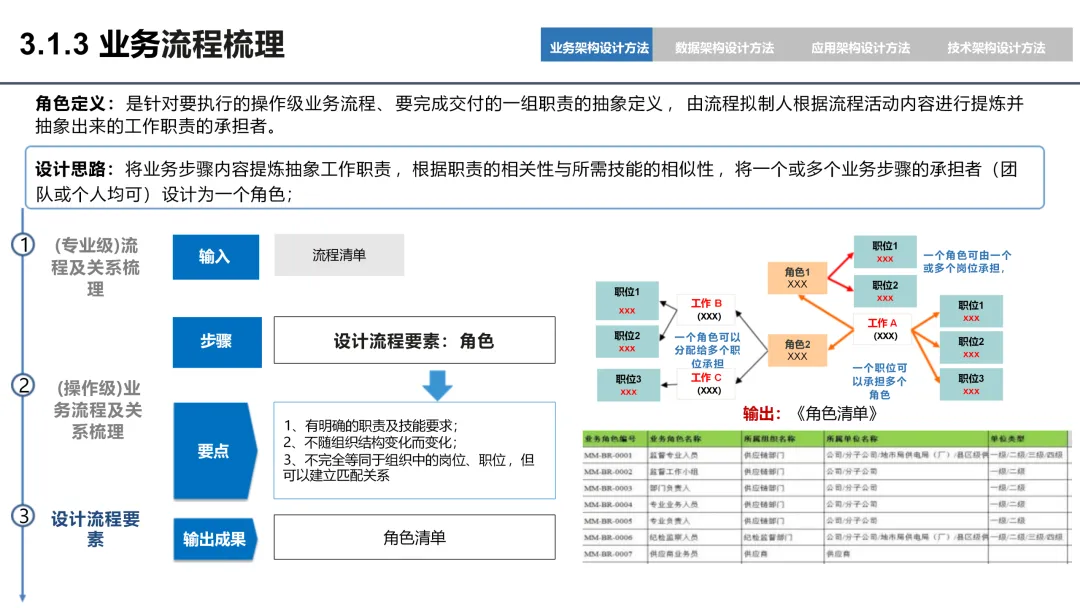This screenshot has width=1080, height=608.
Task: Go to the 技术架构设计方法 tab
Action: coord(996,48)
